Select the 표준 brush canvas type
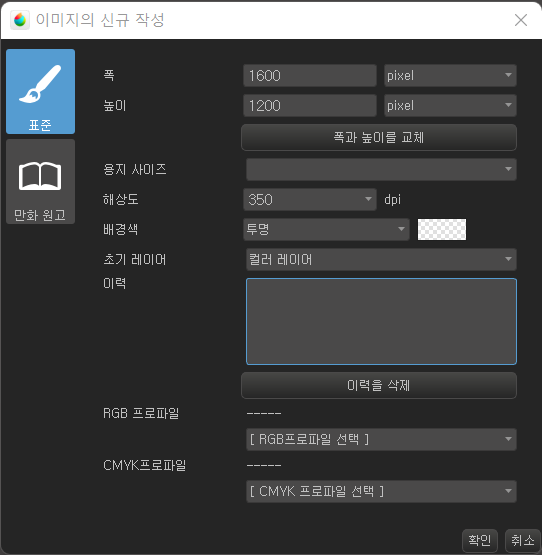This screenshot has width=542, height=555. click(40, 91)
